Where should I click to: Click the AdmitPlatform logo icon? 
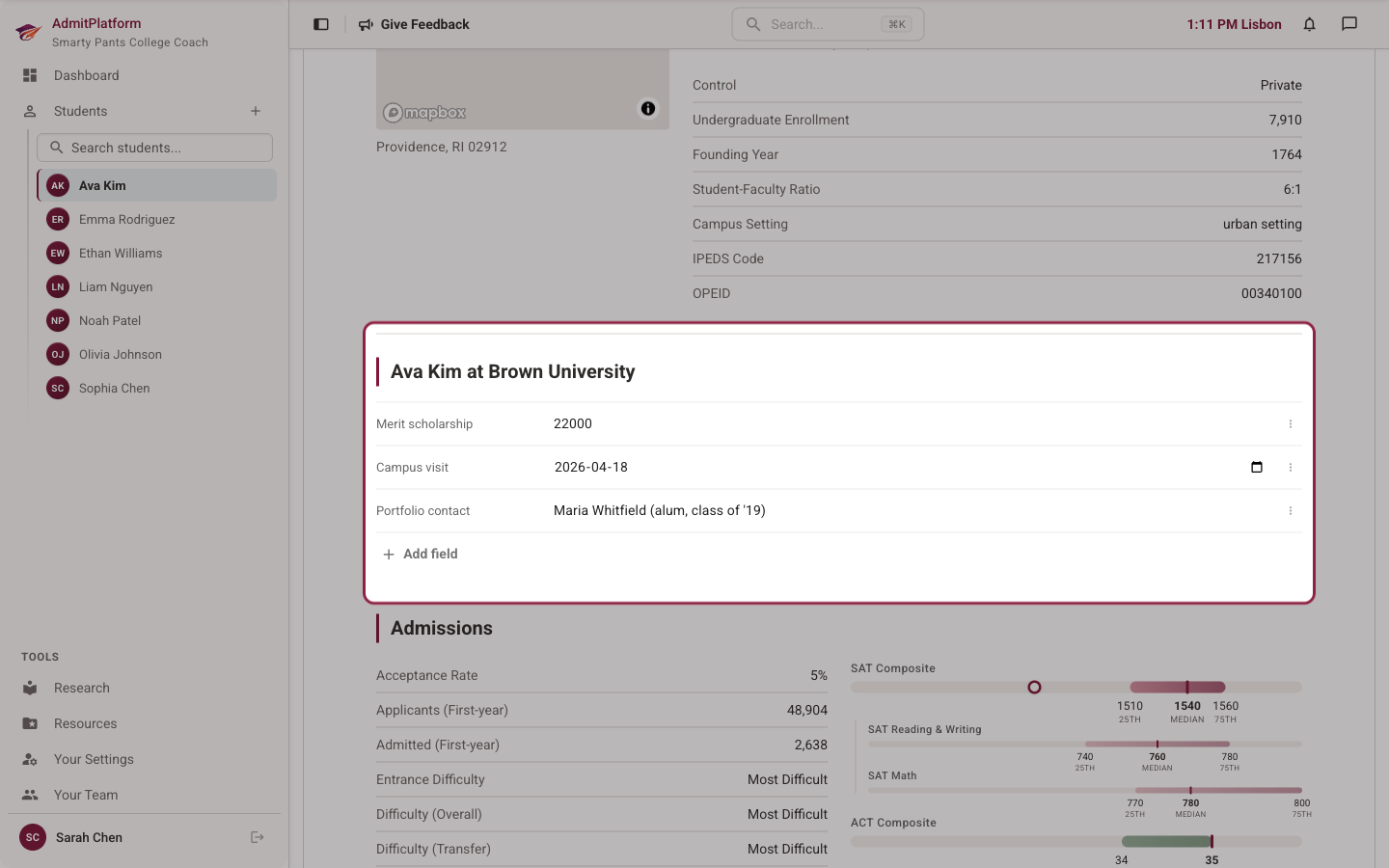coord(28,32)
